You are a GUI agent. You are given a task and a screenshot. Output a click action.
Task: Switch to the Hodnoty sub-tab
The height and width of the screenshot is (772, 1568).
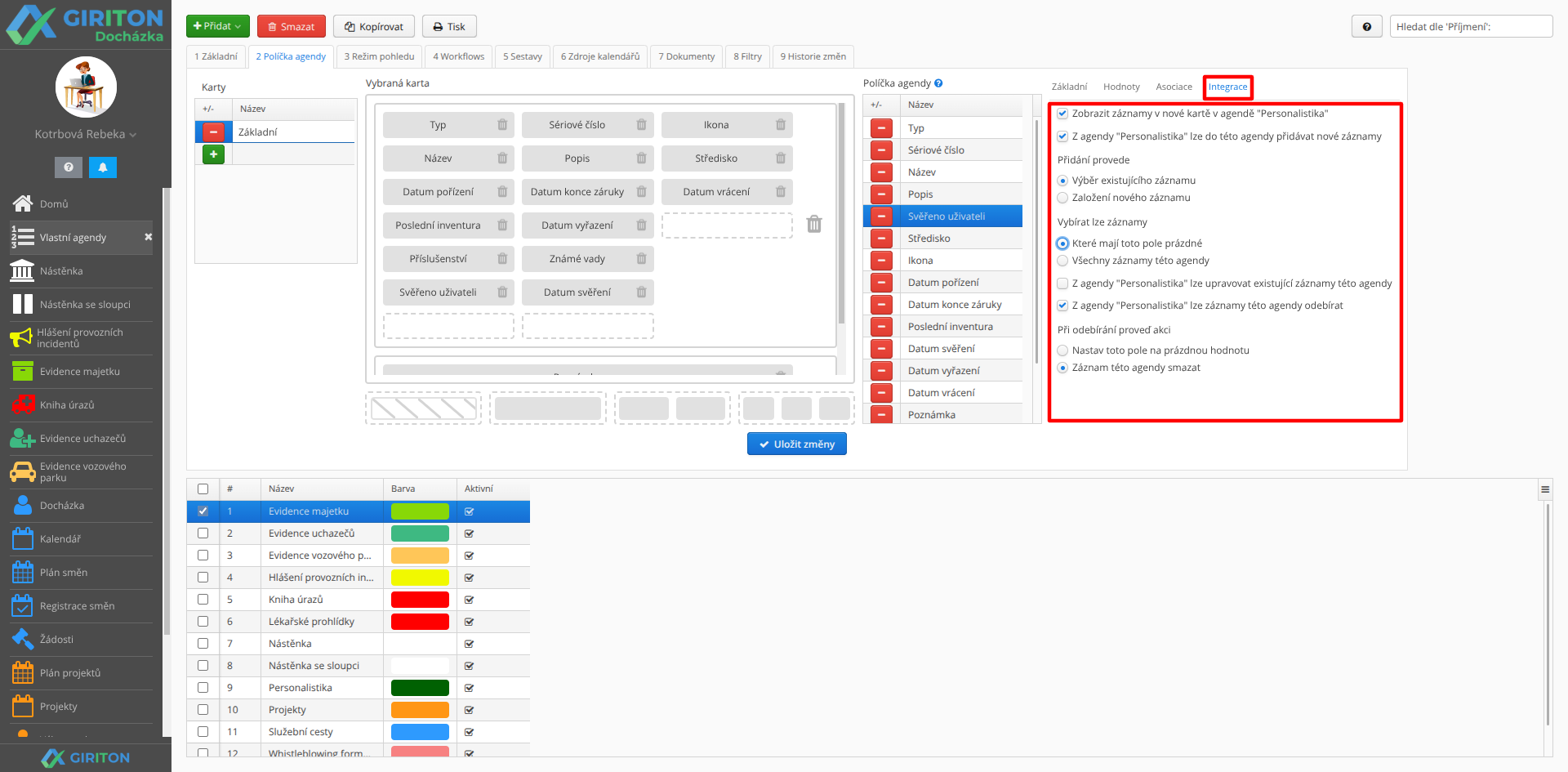[x=1121, y=87]
